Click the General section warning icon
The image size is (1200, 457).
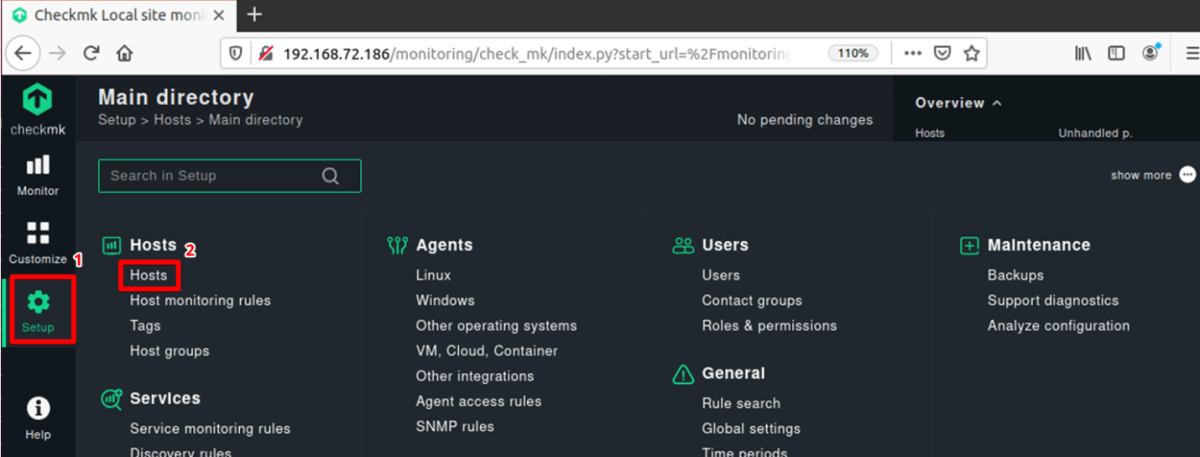click(x=683, y=374)
